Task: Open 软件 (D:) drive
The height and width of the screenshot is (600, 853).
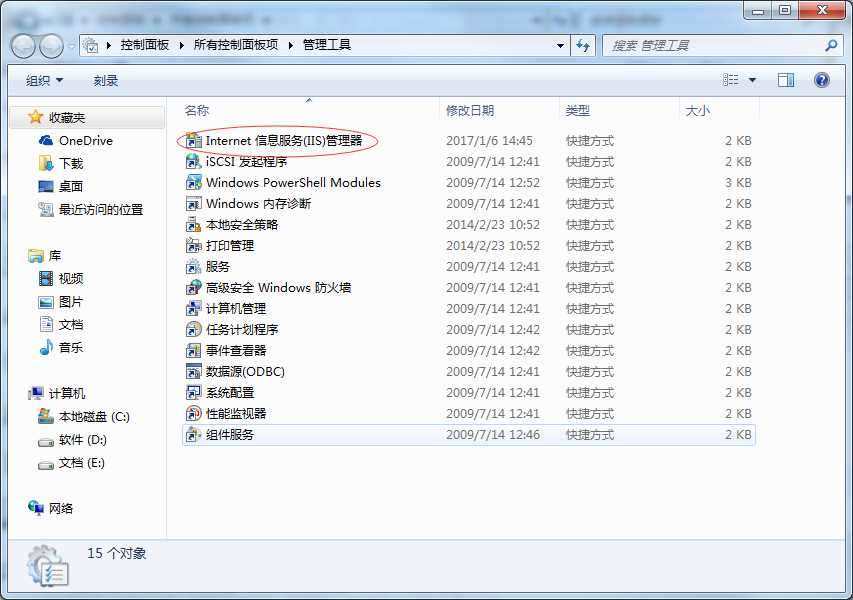Action: (x=72, y=440)
